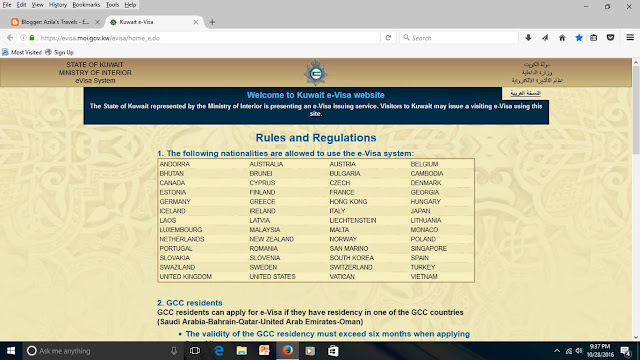Viewport: 640px width, 360px height.
Task: Click the Firefox taskbar icon
Action: 287,350
